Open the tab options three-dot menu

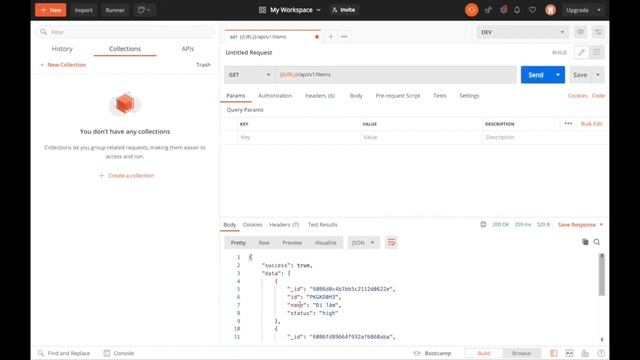[344, 37]
